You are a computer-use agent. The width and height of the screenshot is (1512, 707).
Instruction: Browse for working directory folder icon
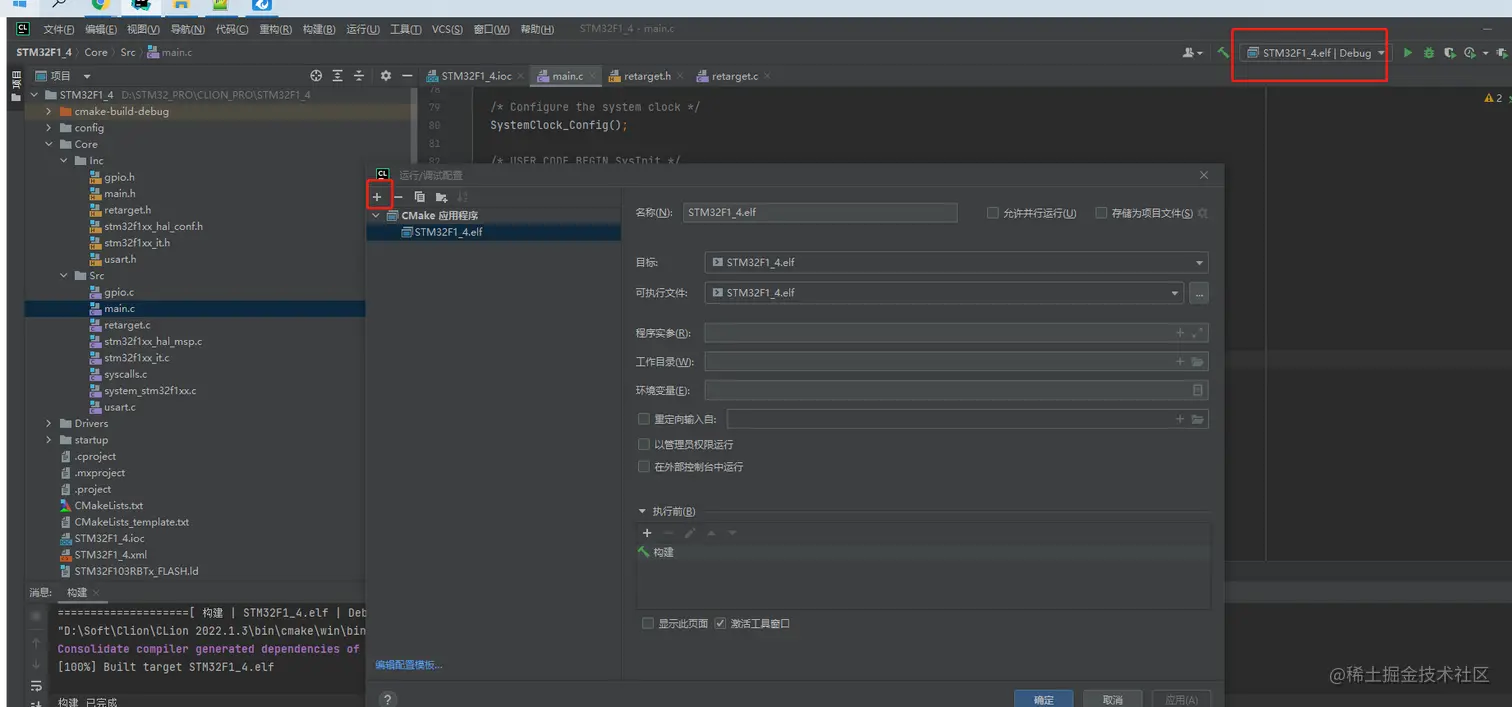[x=1198, y=362]
